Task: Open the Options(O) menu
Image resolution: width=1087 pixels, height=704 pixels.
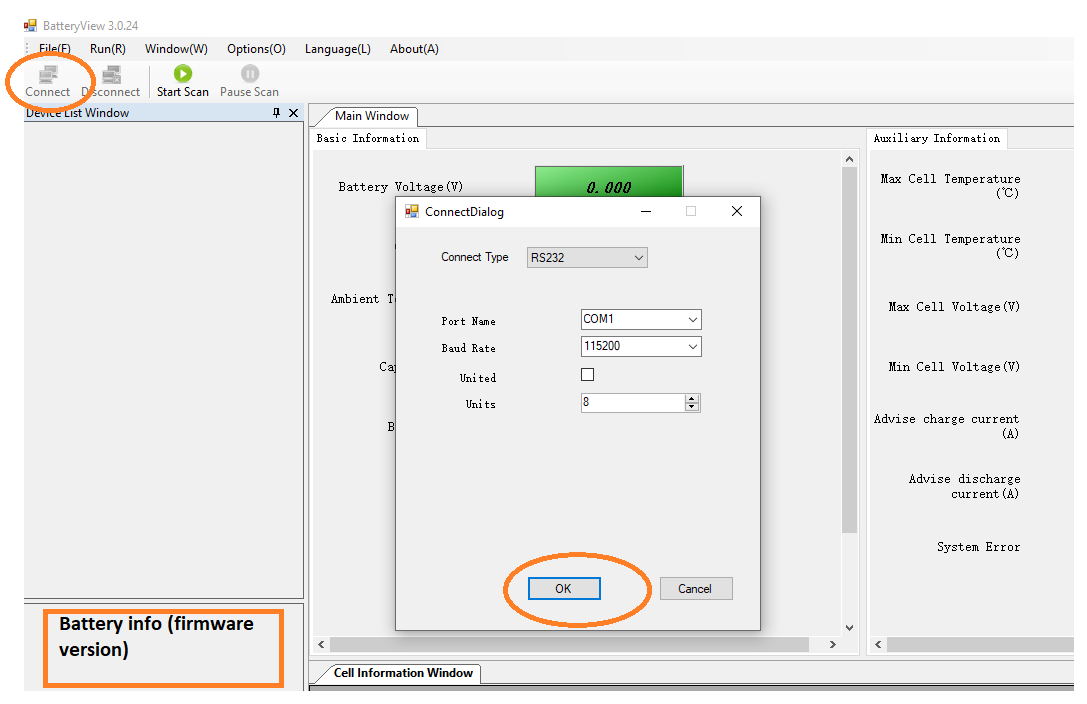Action: pos(256,49)
